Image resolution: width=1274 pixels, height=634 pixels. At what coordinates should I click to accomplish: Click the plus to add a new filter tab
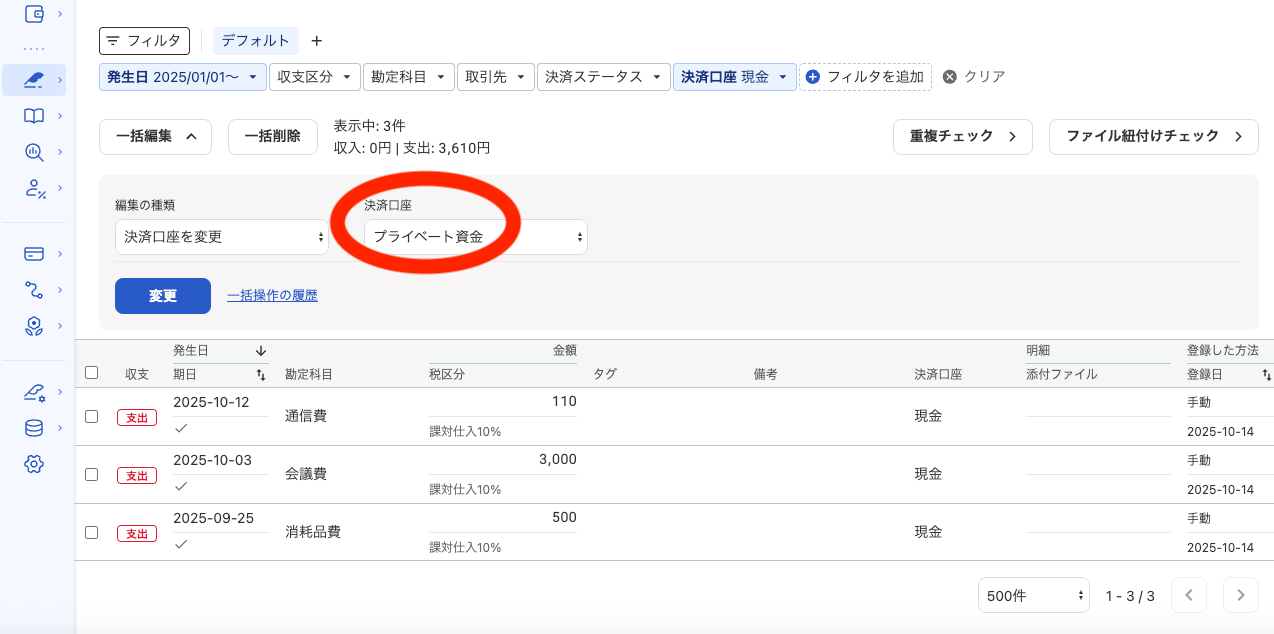(316, 40)
